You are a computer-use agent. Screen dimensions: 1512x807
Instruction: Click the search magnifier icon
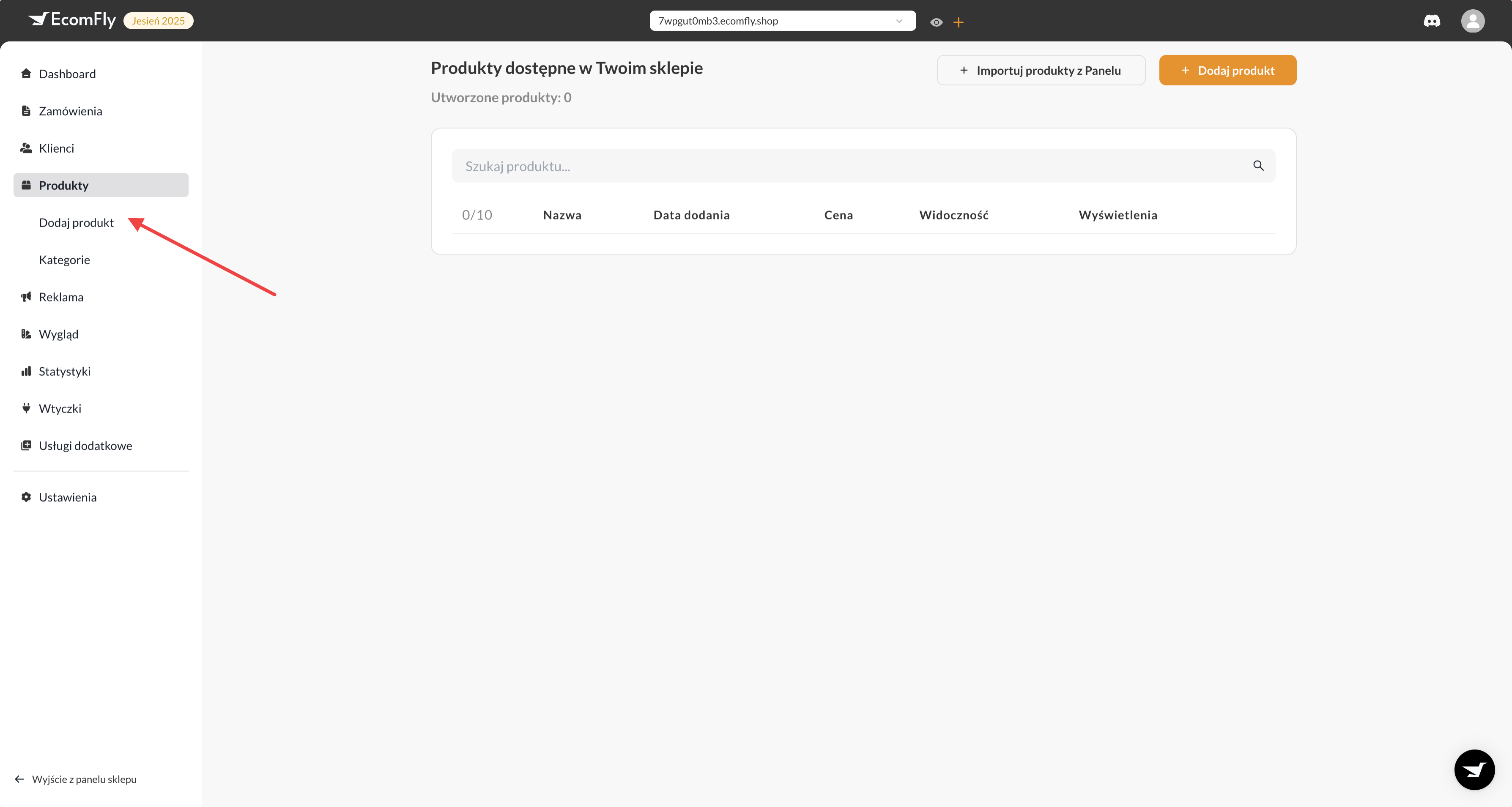1258,166
